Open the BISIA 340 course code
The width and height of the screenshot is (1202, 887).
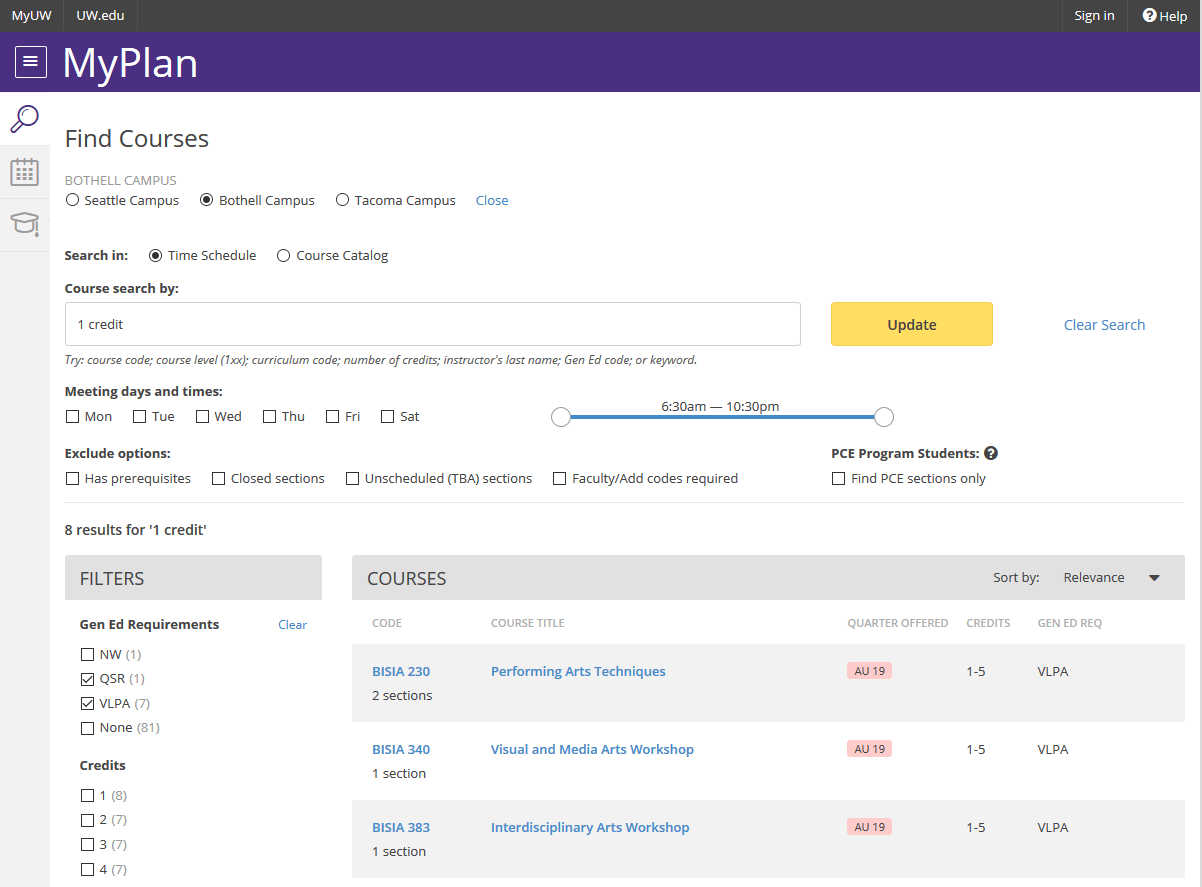pos(401,750)
